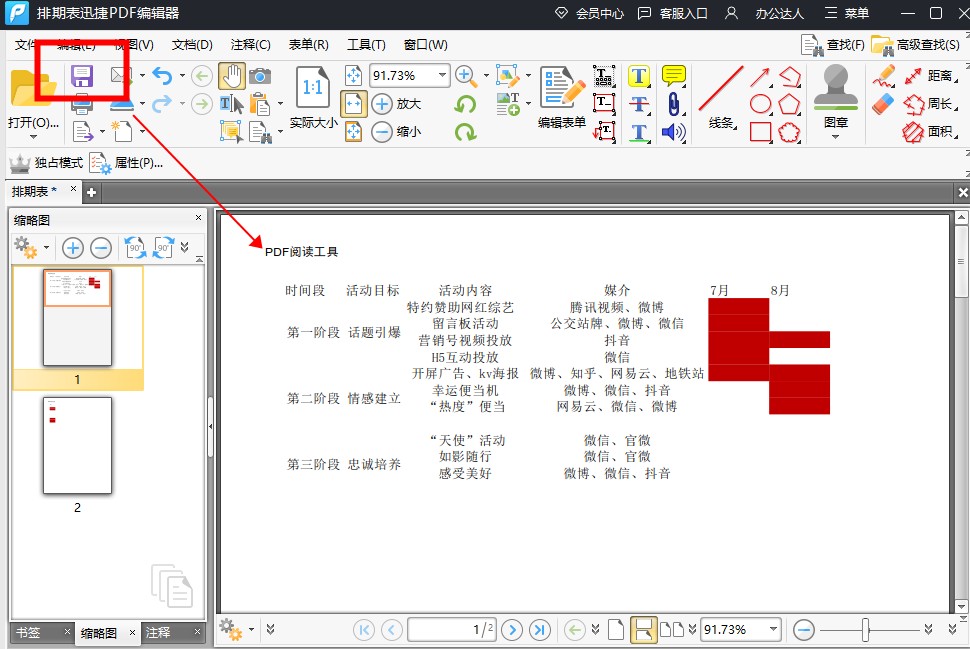Select the yellow sticky note comment tool
This screenshot has height=649, width=970.
pyautogui.click(x=674, y=76)
